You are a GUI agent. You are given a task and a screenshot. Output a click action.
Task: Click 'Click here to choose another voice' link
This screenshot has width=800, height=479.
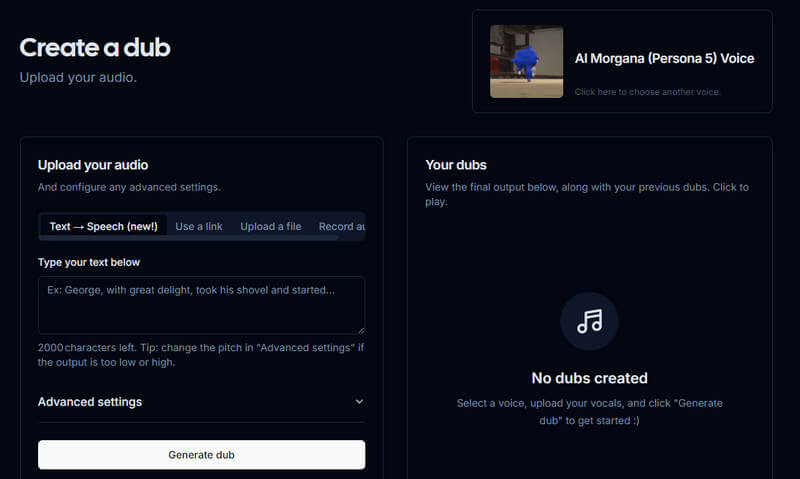coord(647,92)
